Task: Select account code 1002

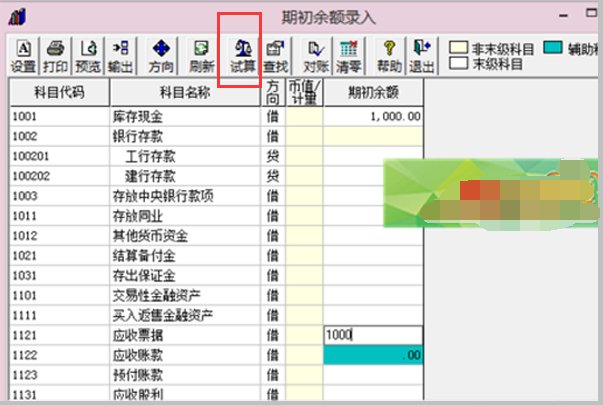Action: click(25, 137)
